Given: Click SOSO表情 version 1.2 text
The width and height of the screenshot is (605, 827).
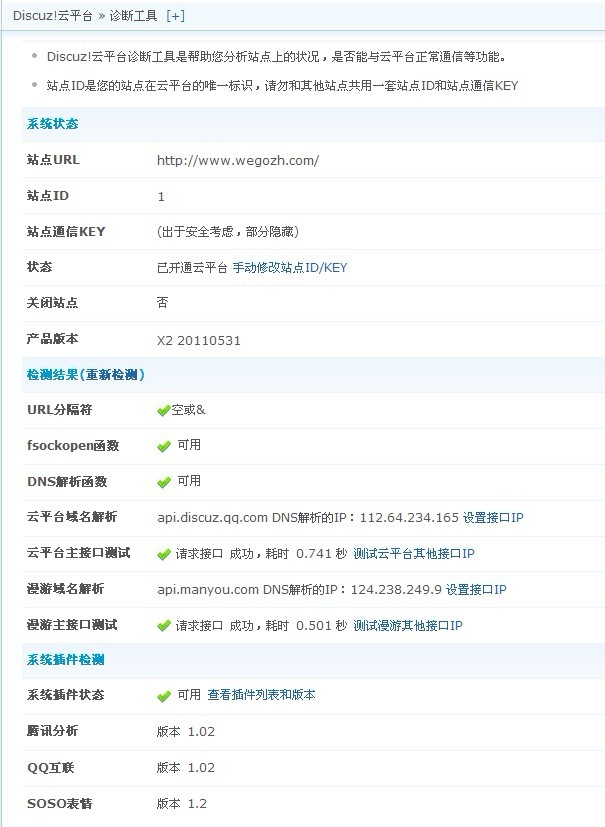Looking at the screenshot, I should tap(182, 803).
